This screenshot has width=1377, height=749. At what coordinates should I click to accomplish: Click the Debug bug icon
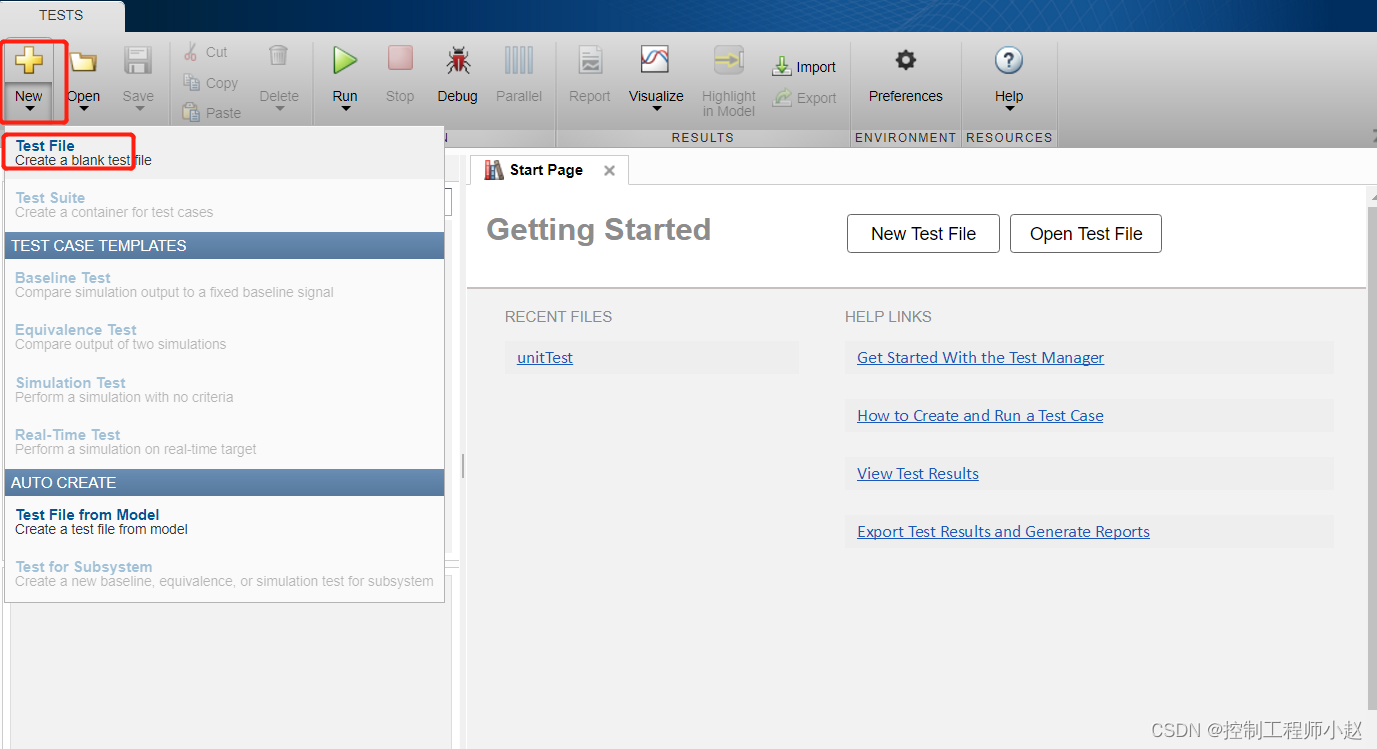click(458, 61)
